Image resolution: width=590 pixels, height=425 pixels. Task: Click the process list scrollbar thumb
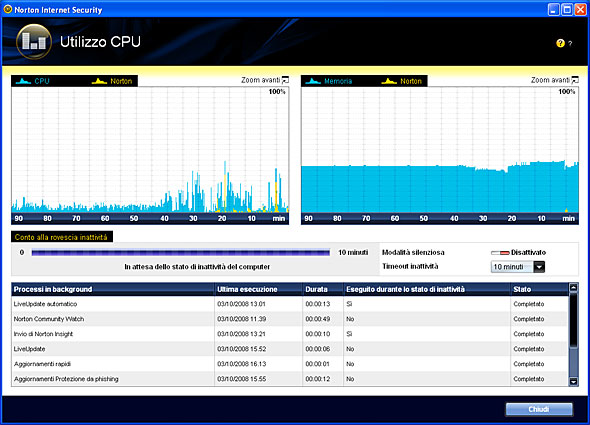[x=573, y=320]
